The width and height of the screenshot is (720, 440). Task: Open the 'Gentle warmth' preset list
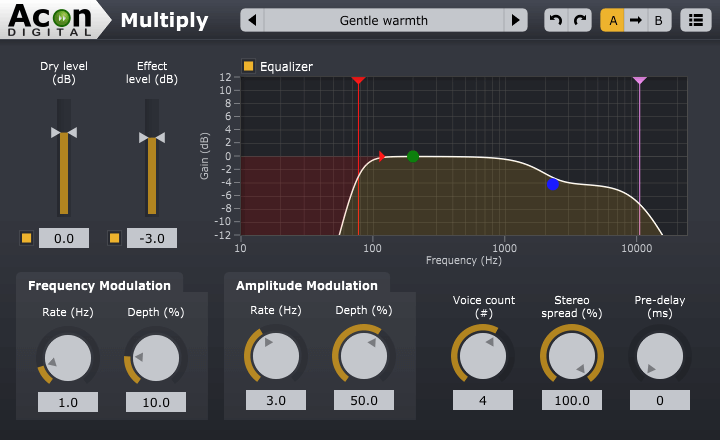coord(384,20)
